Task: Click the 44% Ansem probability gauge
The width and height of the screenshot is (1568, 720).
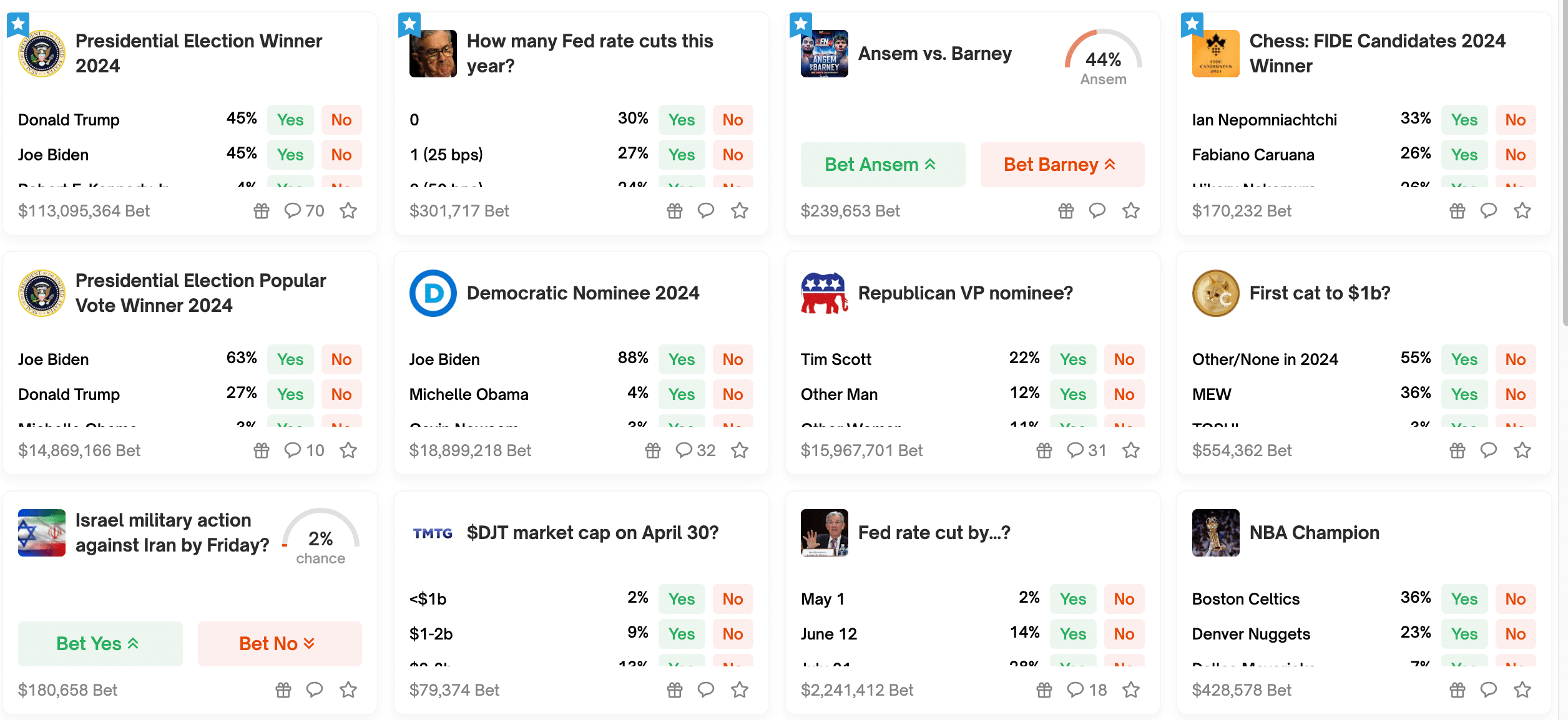Action: [1103, 57]
